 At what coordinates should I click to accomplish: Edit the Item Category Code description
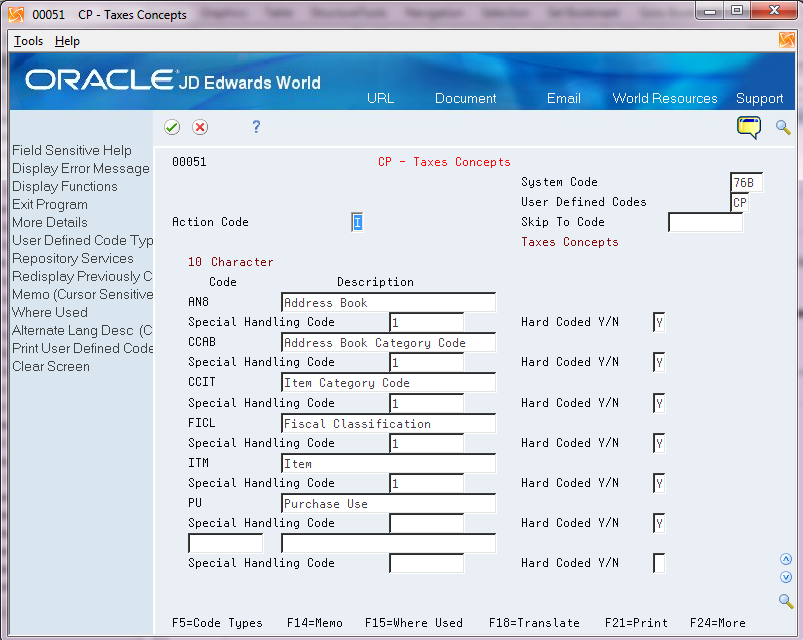[x=389, y=382]
